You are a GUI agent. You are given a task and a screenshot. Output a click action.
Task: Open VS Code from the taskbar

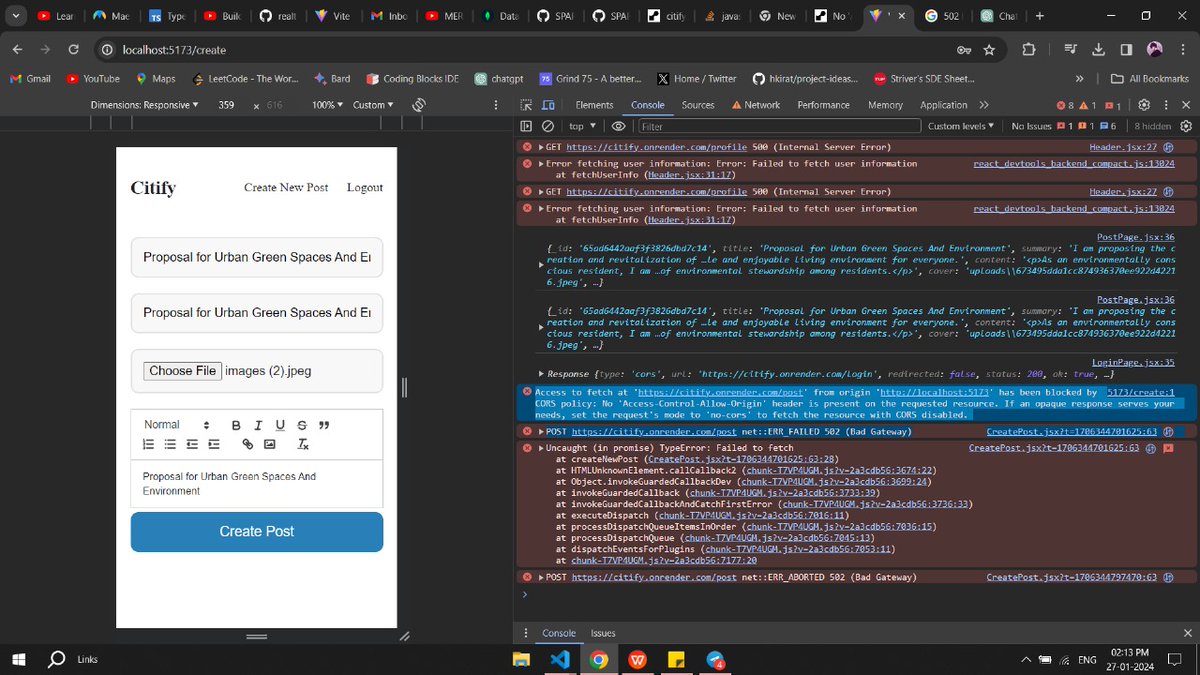click(x=560, y=659)
